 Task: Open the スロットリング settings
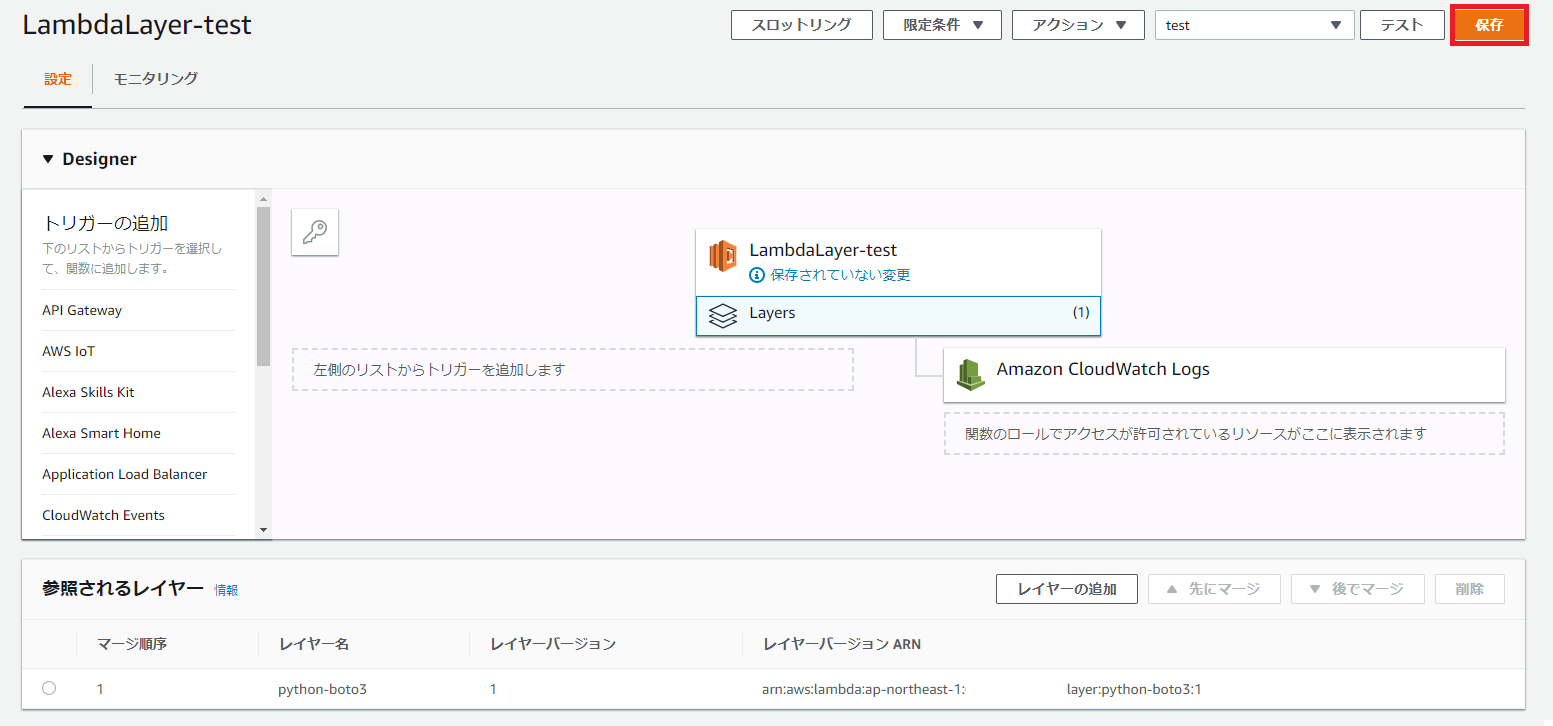coord(802,25)
